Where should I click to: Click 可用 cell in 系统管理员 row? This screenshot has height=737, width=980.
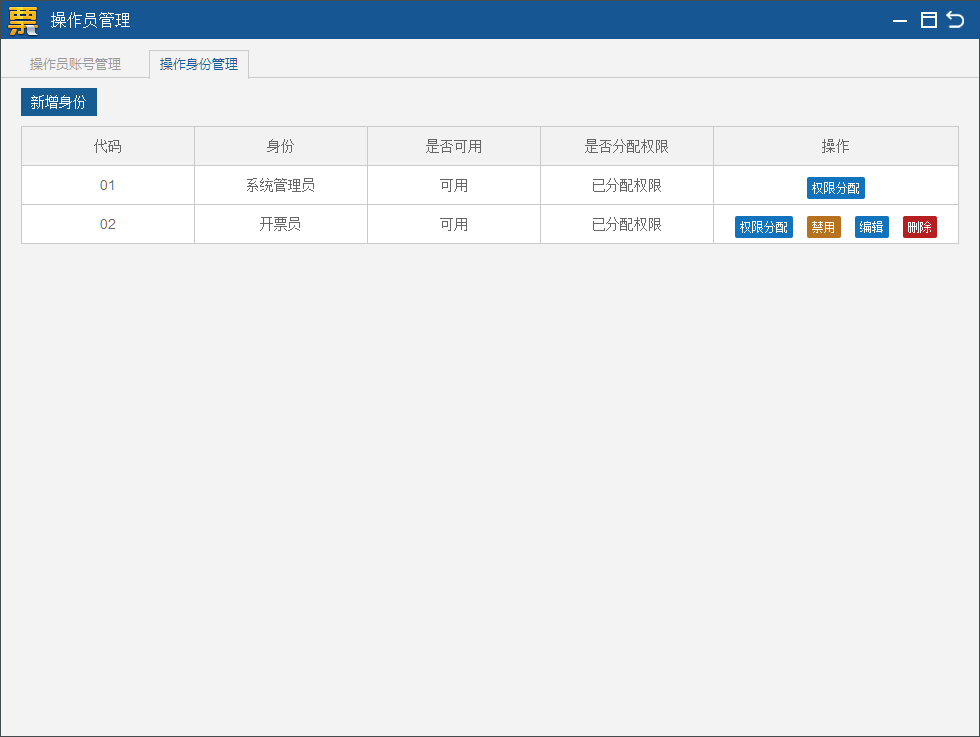coord(454,185)
